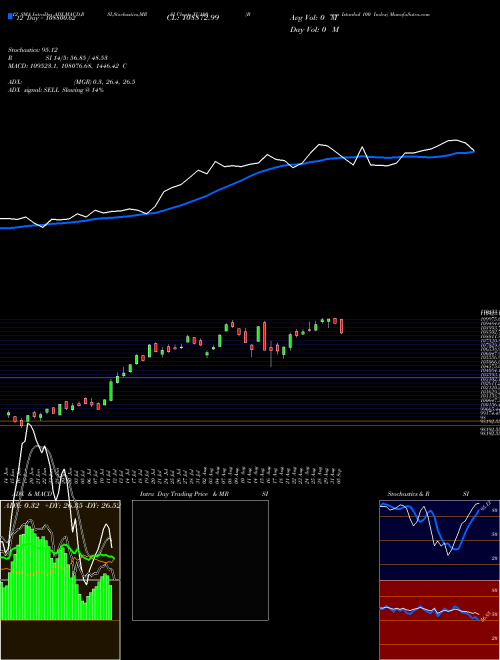This screenshot has width=500, height=660.
Task: Click the ADX & MACD panel title
Action: 32,494
